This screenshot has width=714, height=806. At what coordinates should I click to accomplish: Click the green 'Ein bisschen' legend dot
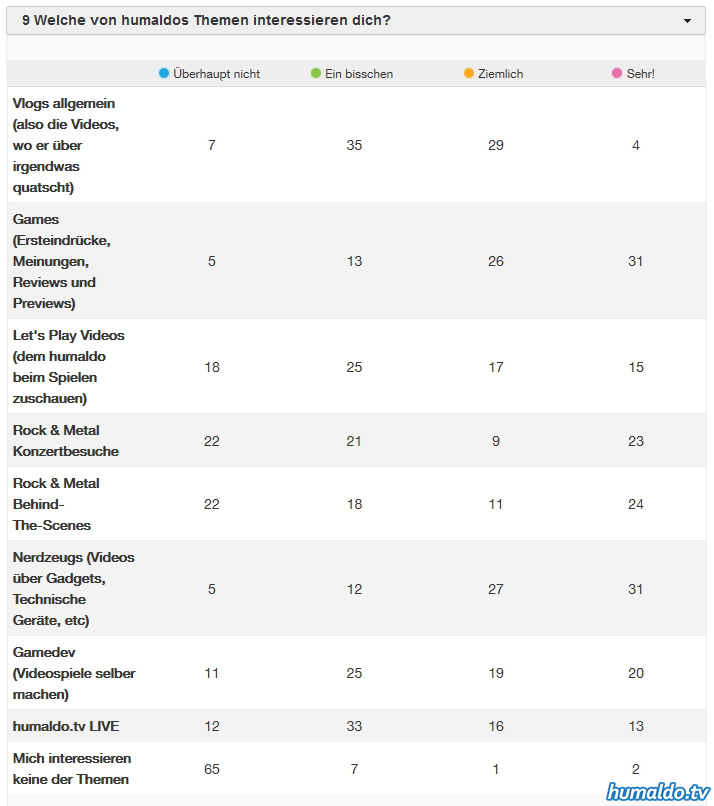316,73
